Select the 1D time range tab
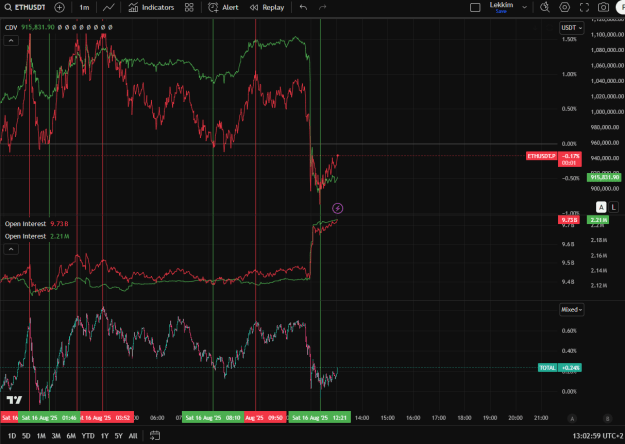The height and width of the screenshot is (444, 625). [12, 436]
